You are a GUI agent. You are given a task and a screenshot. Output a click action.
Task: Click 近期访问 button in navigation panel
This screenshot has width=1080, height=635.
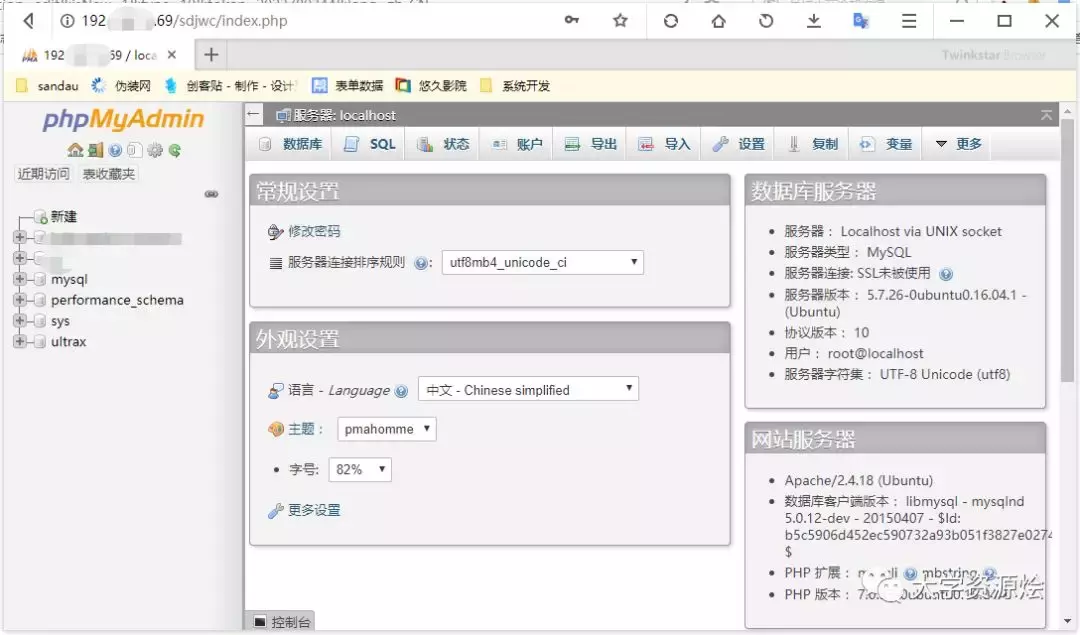43,174
